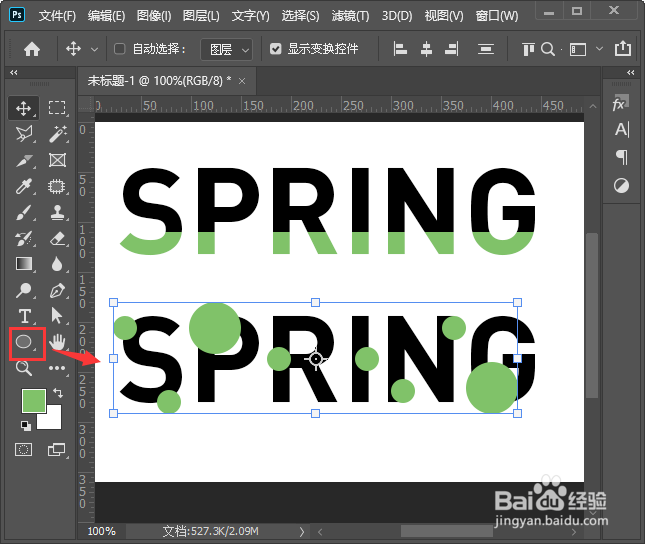The height and width of the screenshot is (544, 645).
Task: Click the Home button in options bar
Action: click(x=32, y=49)
